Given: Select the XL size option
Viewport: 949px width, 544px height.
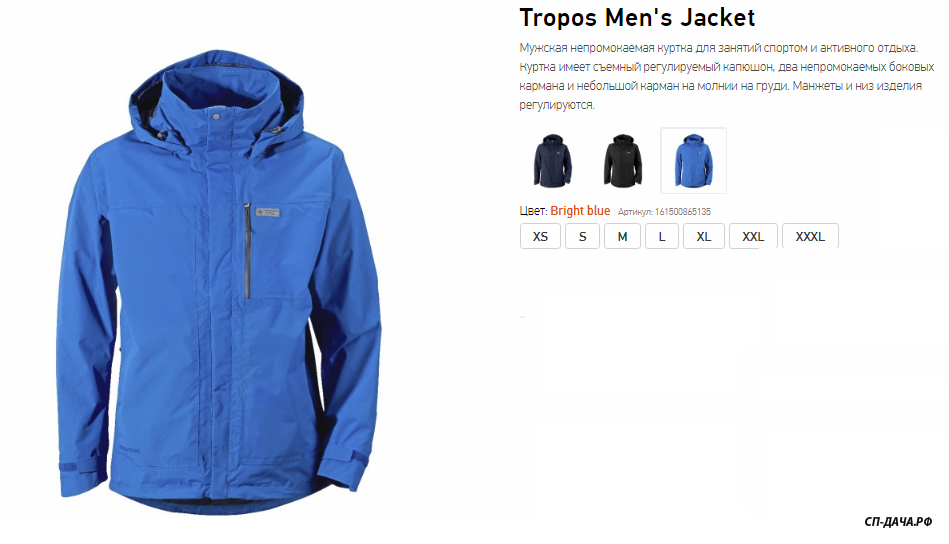Looking at the screenshot, I should (x=703, y=237).
